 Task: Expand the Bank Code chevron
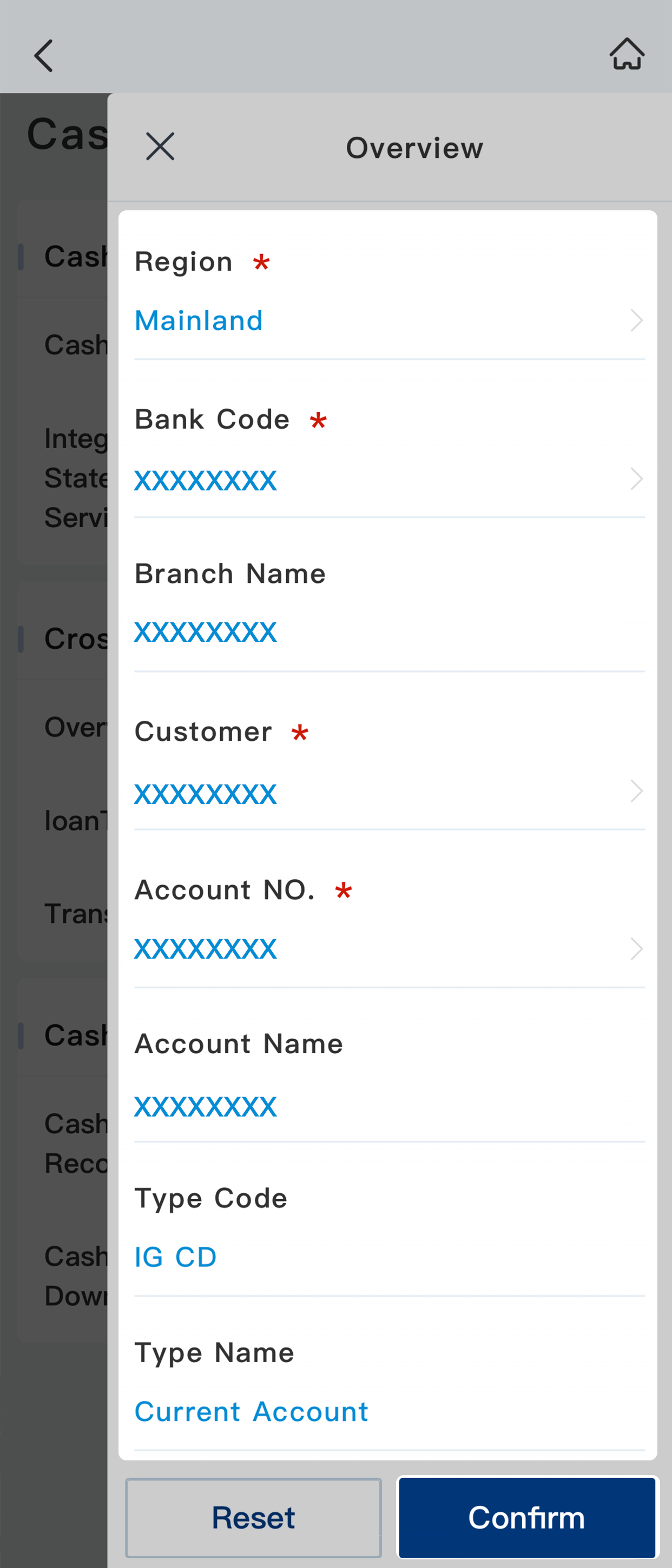click(x=637, y=479)
